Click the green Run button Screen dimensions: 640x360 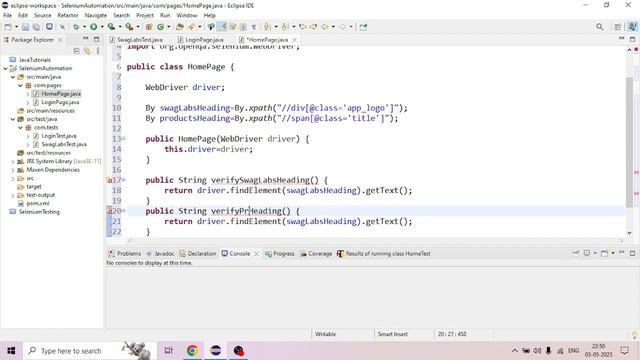[x=93, y=27]
